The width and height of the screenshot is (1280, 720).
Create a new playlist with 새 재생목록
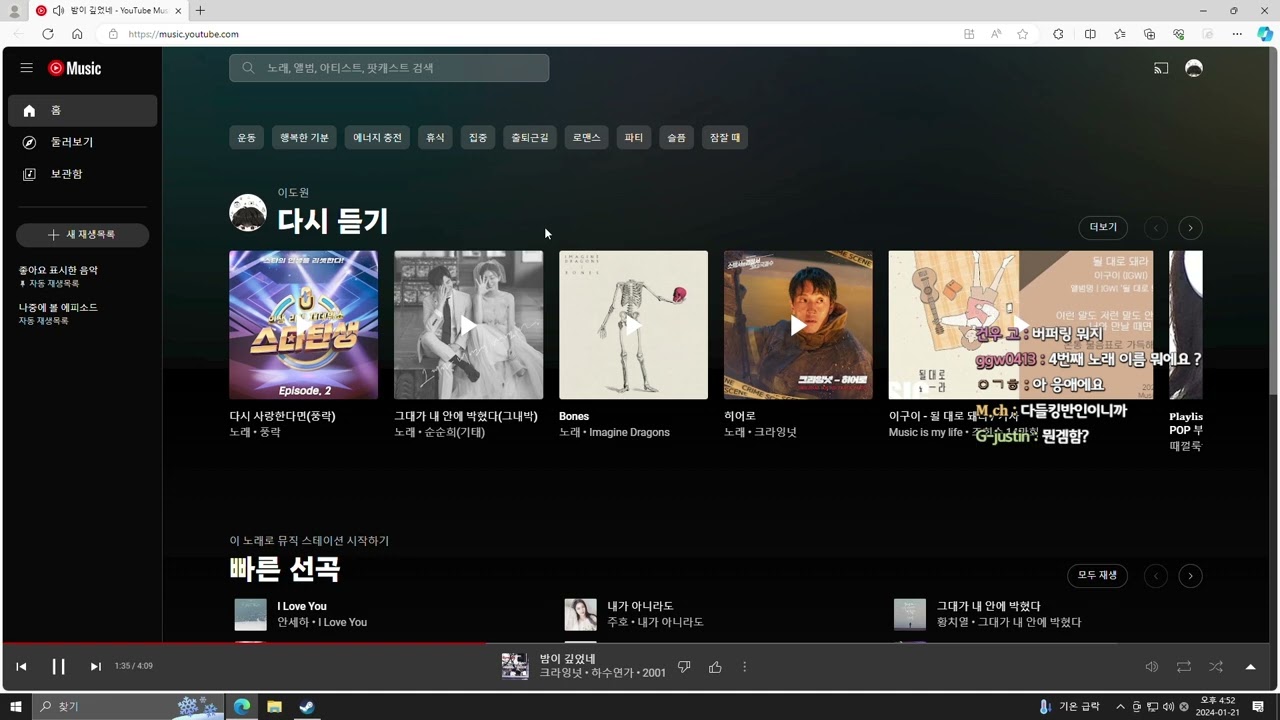82,235
